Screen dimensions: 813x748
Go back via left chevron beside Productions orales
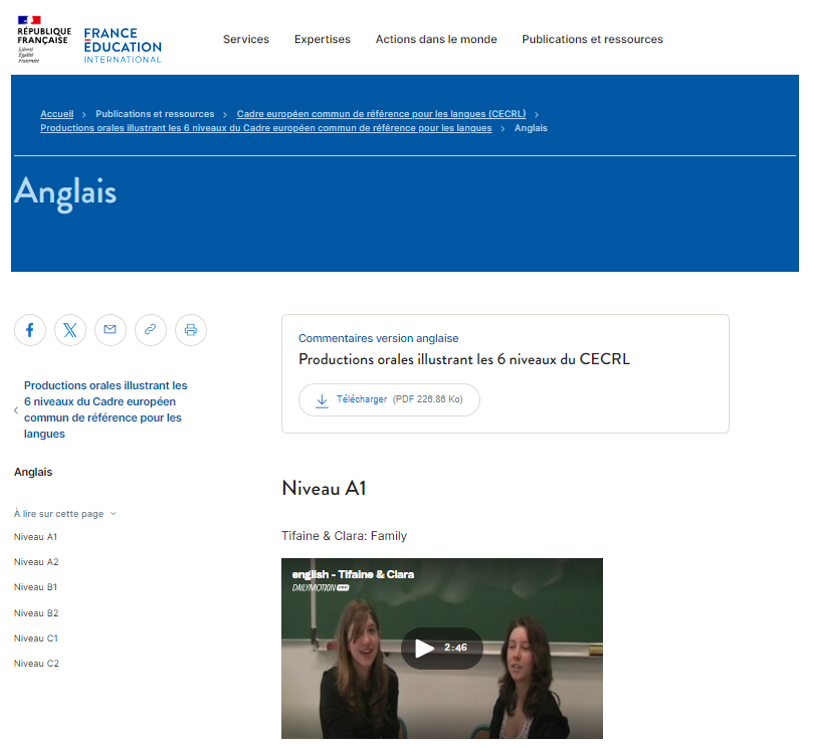(16, 410)
